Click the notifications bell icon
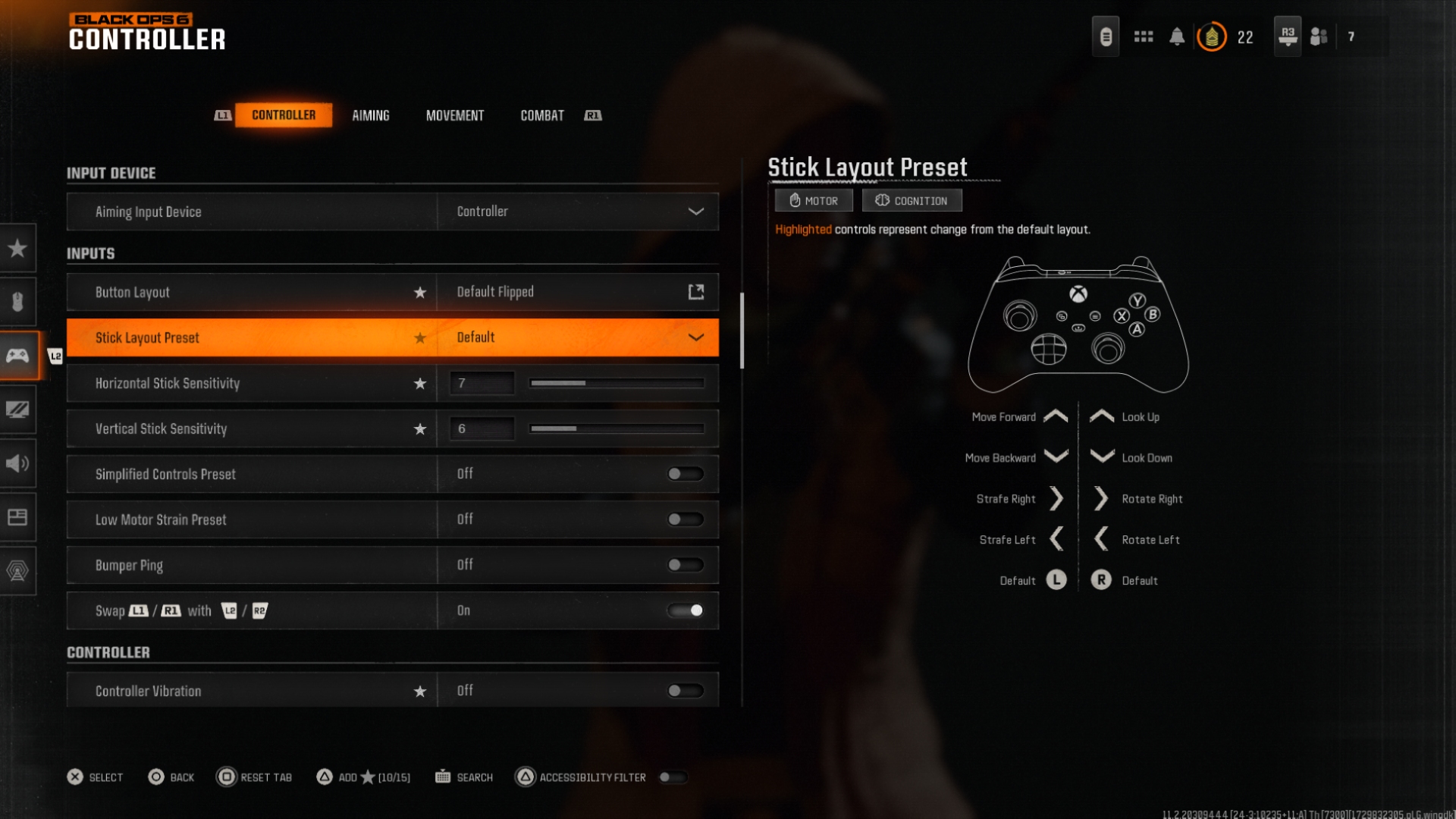The image size is (1456, 819). [1178, 36]
